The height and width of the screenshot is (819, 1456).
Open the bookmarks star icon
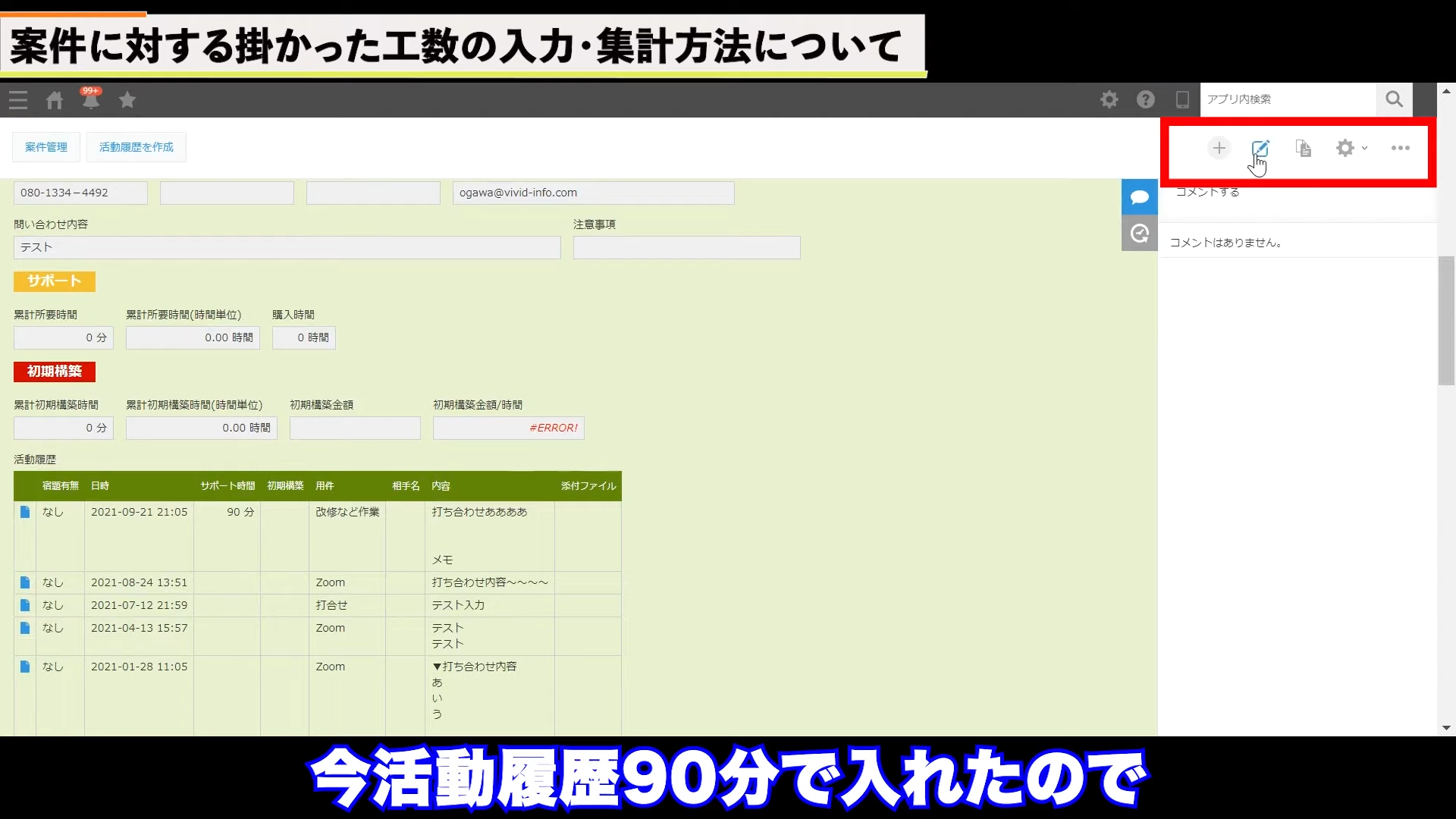coord(127,100)
